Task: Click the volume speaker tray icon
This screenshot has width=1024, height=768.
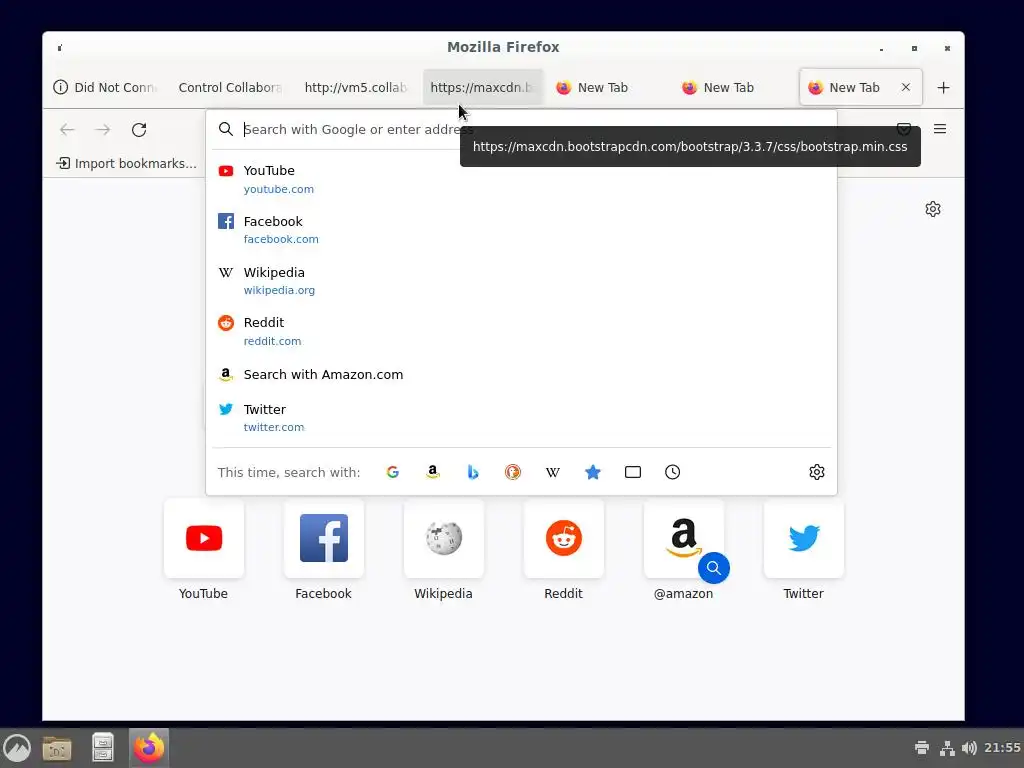Action: tap(969, 748)
